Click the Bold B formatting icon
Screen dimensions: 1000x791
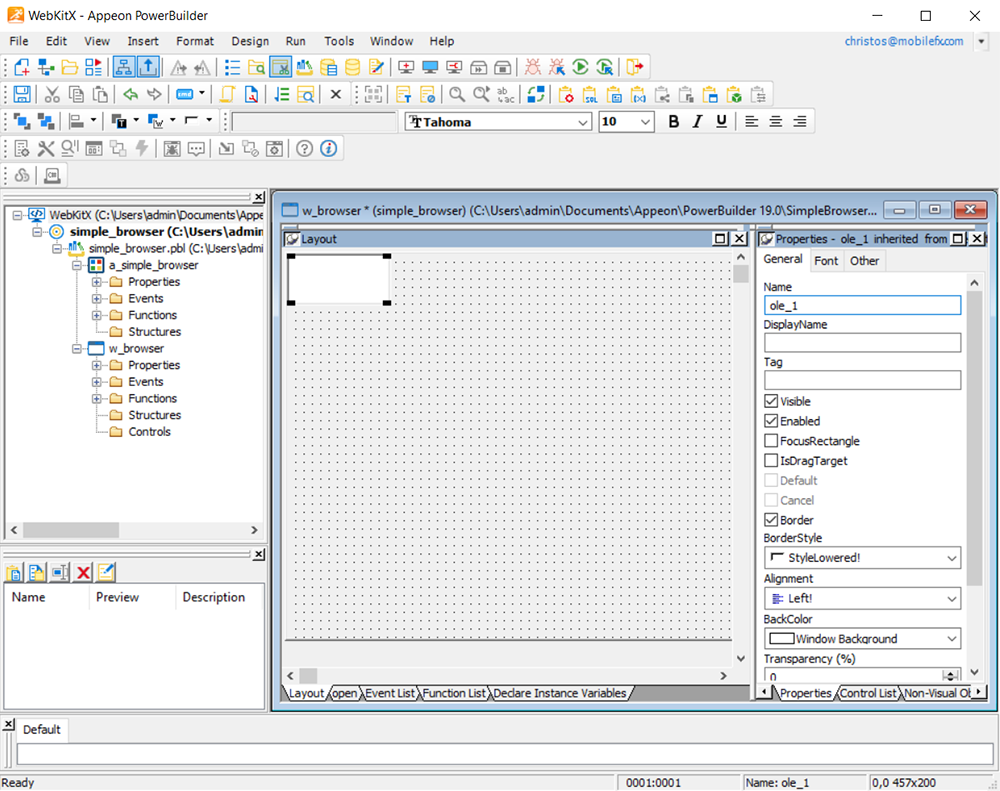pyautogui.click(x=673, y=121)
